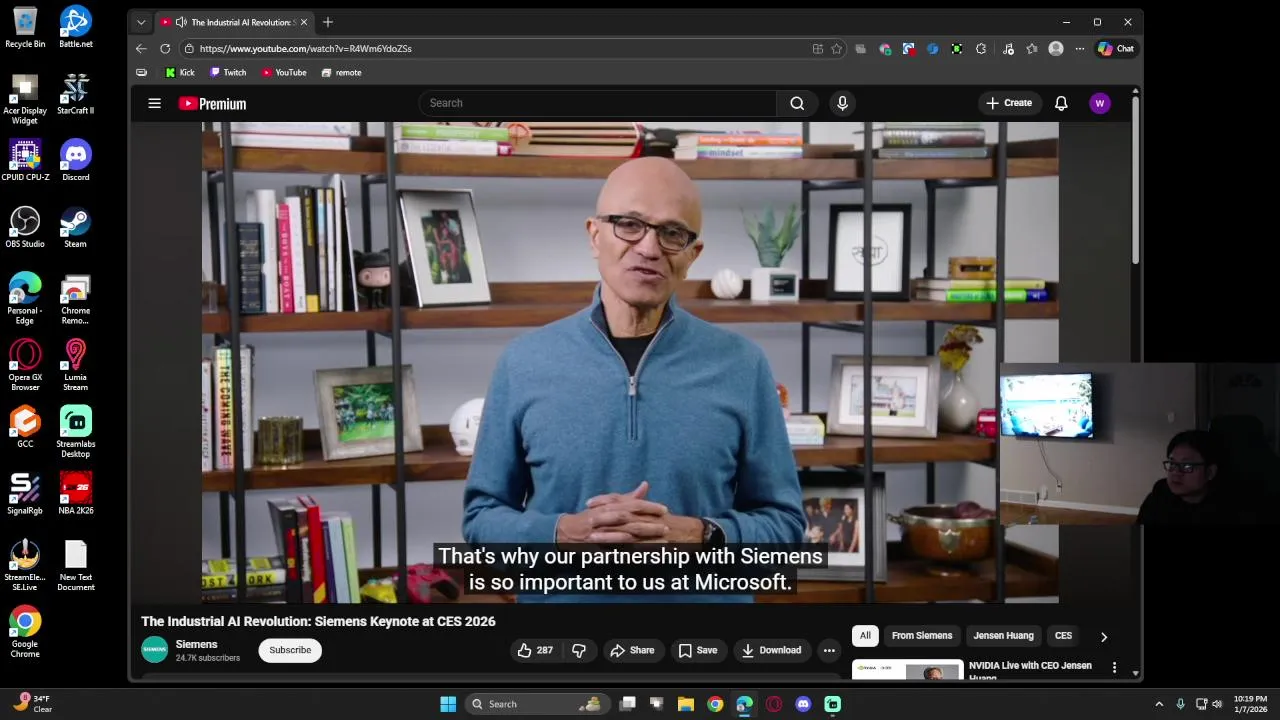Screen dimensions: 1280x720
Task: Reload the YouTube page
Action: click(x=165, y=48)
